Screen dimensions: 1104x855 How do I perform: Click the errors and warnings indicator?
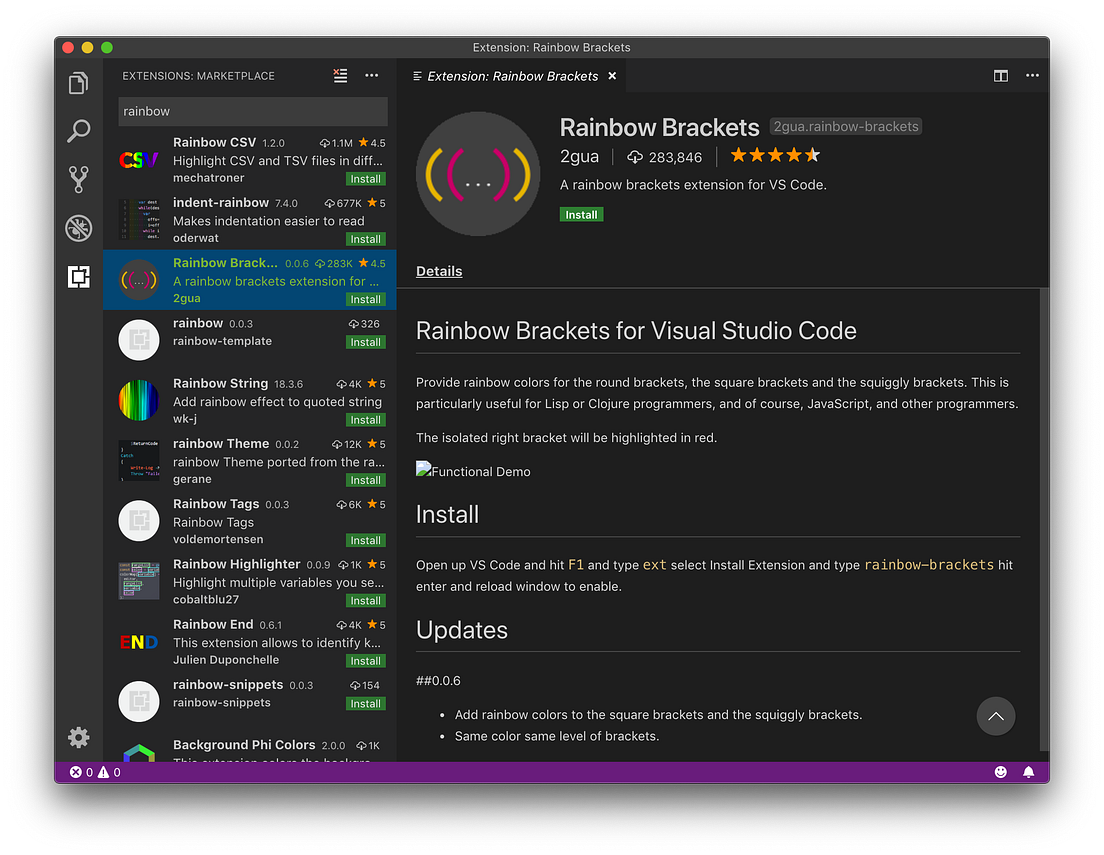pos(95,772)
